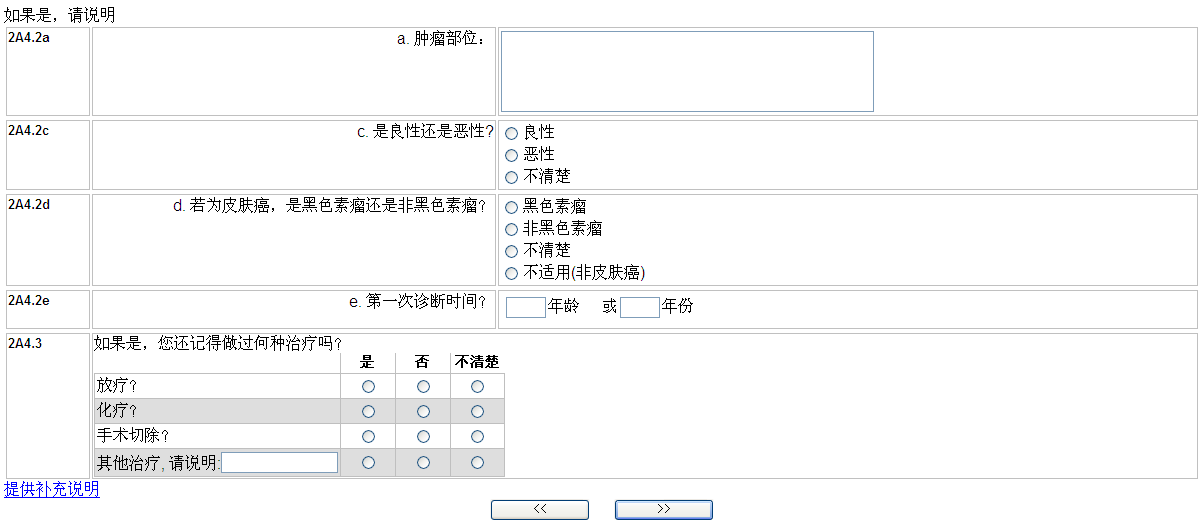Click the 年龄 diagnosis age field

(x=525, y=307)
